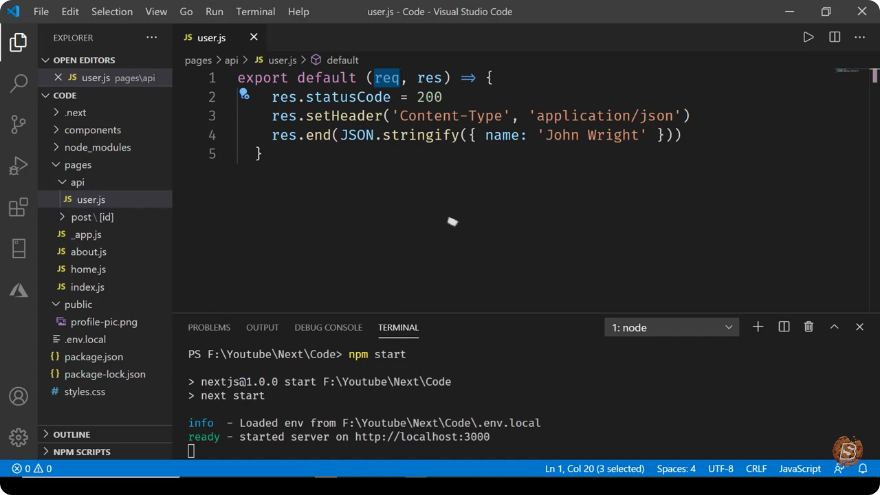The height and width of the screenshot is (495, 880).
Task: Change encoding via UTF-8 status item
Action: click(x=721, y=468)
